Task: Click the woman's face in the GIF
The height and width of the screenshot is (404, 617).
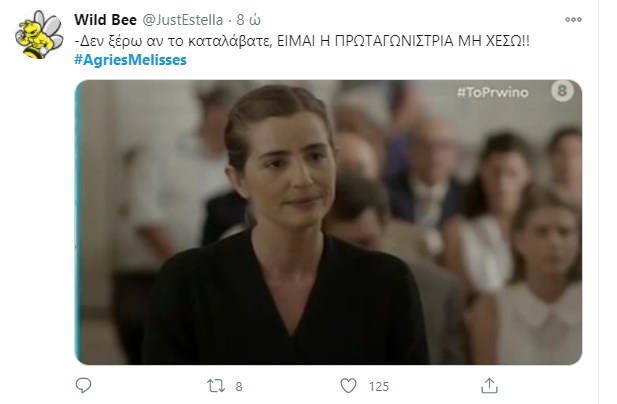Action: click(x=289, y=169)
